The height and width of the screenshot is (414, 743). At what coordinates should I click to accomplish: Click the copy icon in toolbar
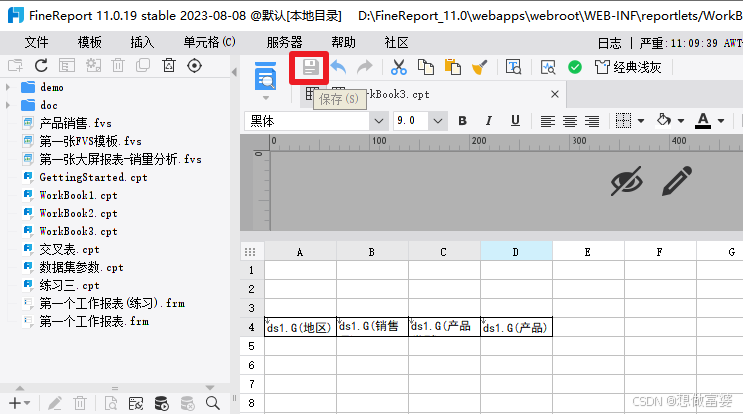coord(426,67)
